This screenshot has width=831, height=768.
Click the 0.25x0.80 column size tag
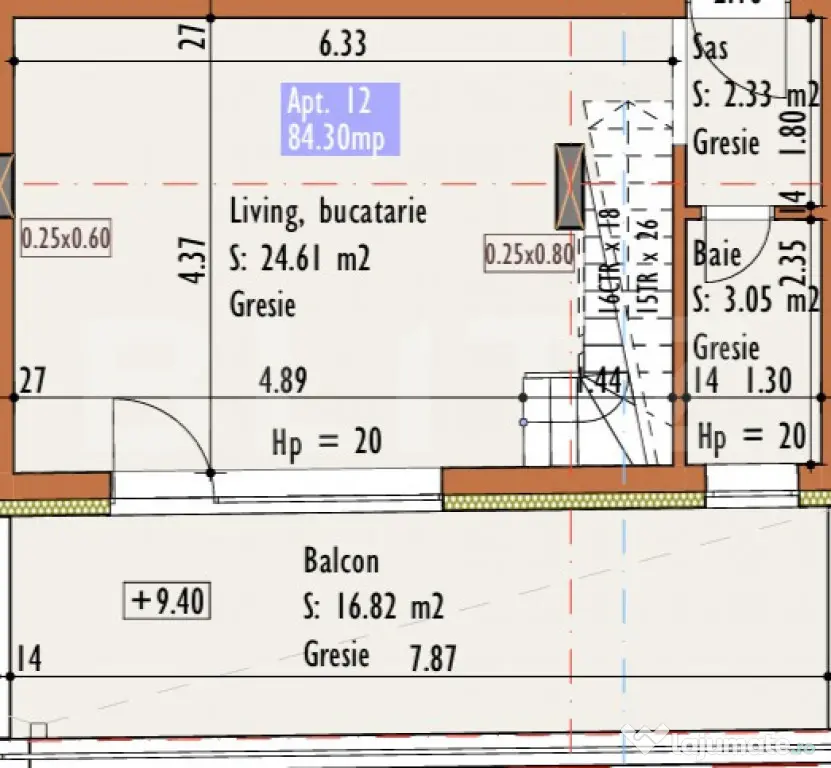[529, 254]
